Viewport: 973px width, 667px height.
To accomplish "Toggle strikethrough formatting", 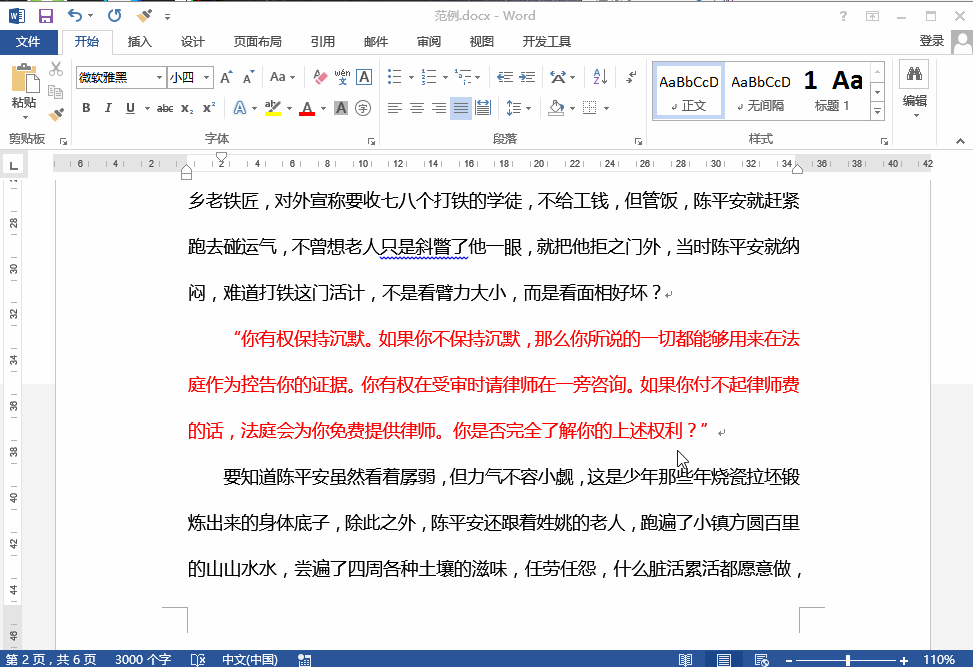I will [x=164, y=109].
